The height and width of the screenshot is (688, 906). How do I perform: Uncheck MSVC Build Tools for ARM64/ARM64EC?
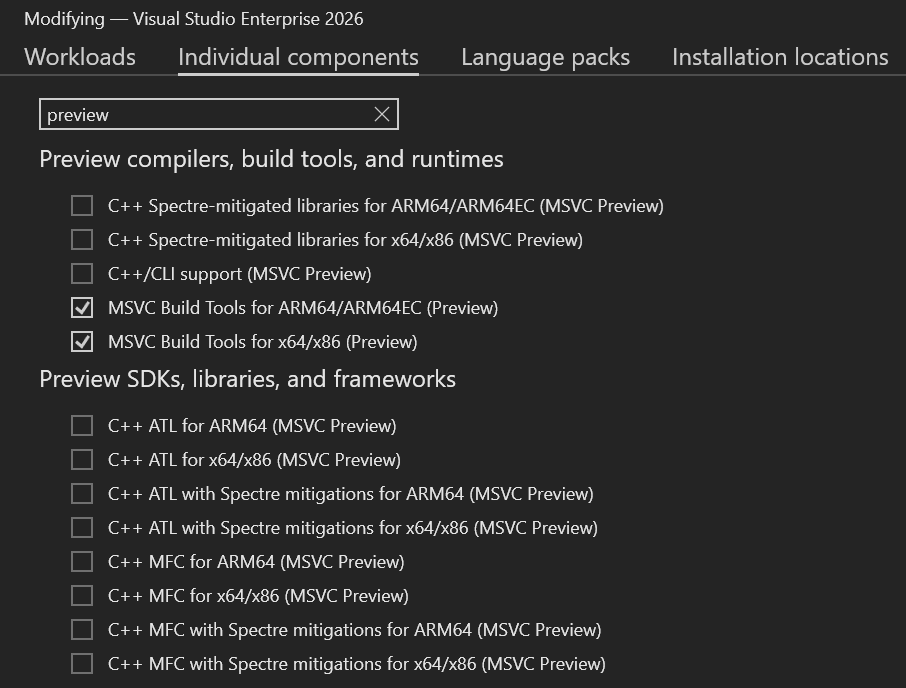(x=81, y=307)
